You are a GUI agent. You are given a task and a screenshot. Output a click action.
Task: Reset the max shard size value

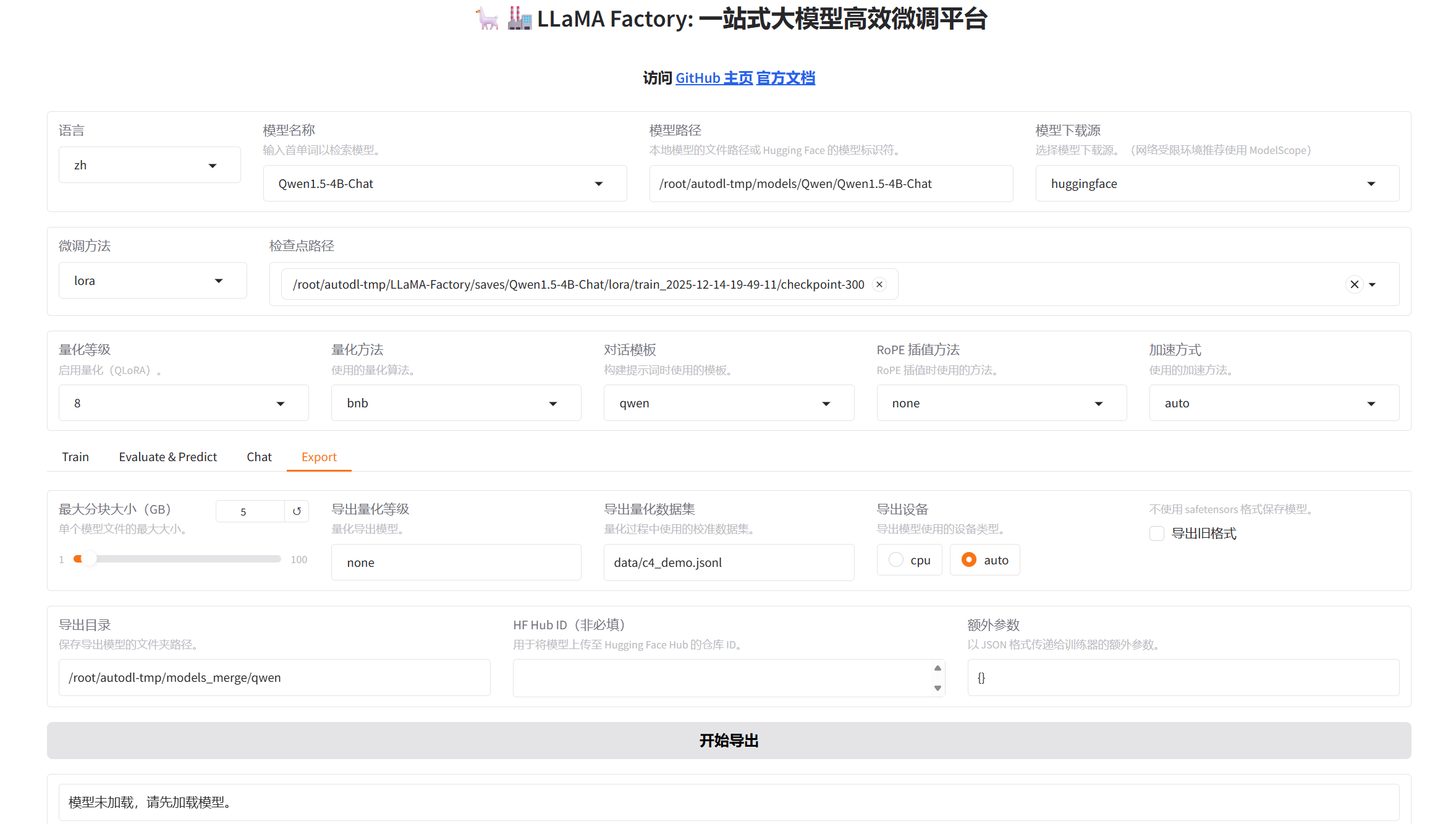(297, 511)
